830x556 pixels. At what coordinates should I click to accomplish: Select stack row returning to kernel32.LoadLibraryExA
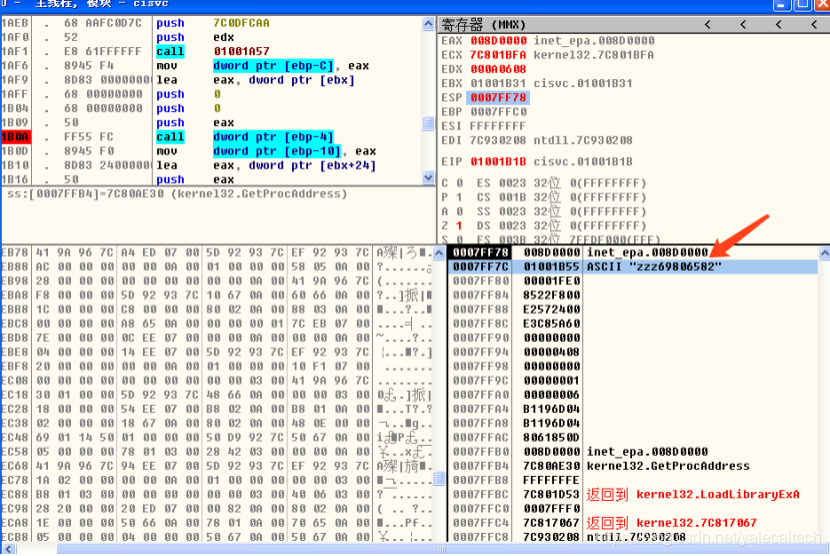tap(633, 495)
